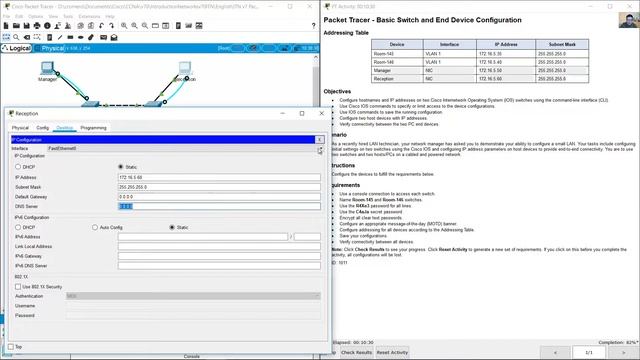The width and height of the screenshot is (640, 360).
Task: Switch to the Physical tab in Reception window
Action: pos(20,128)
